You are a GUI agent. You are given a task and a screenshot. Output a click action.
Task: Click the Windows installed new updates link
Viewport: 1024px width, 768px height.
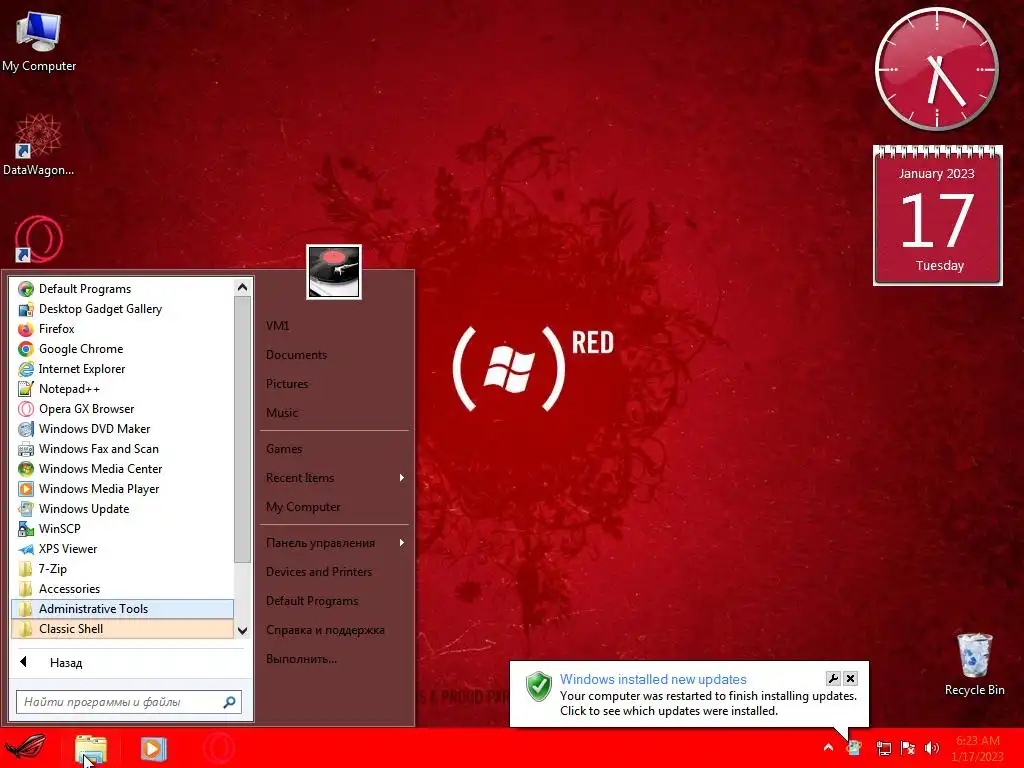[x=653, y=679]
